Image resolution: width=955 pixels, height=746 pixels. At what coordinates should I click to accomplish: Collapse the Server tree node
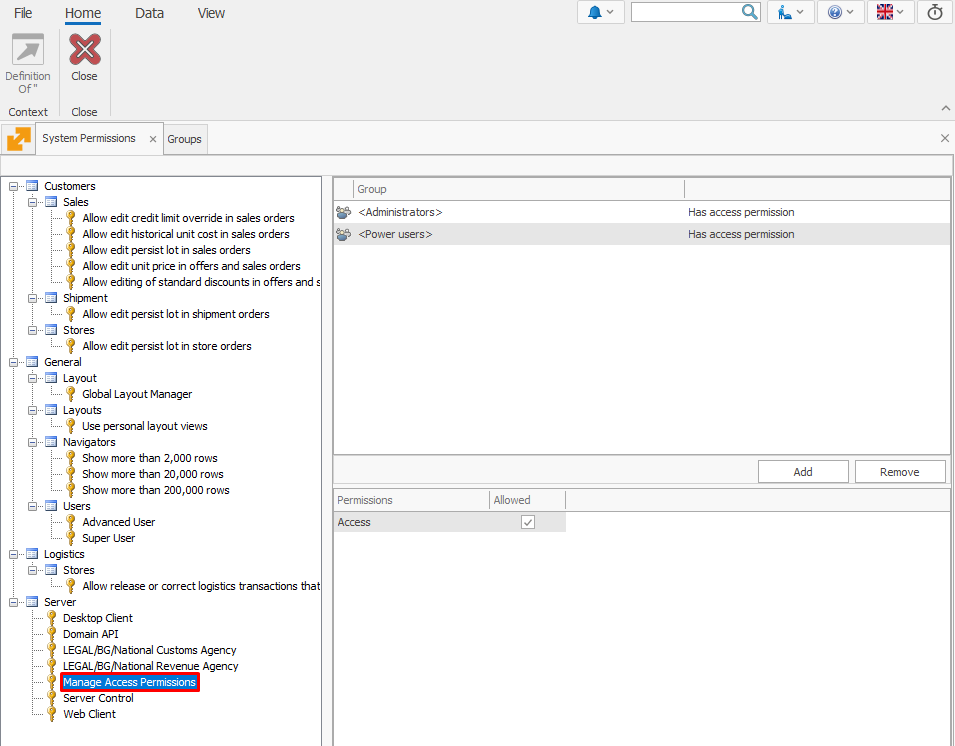tap(14, 602)
